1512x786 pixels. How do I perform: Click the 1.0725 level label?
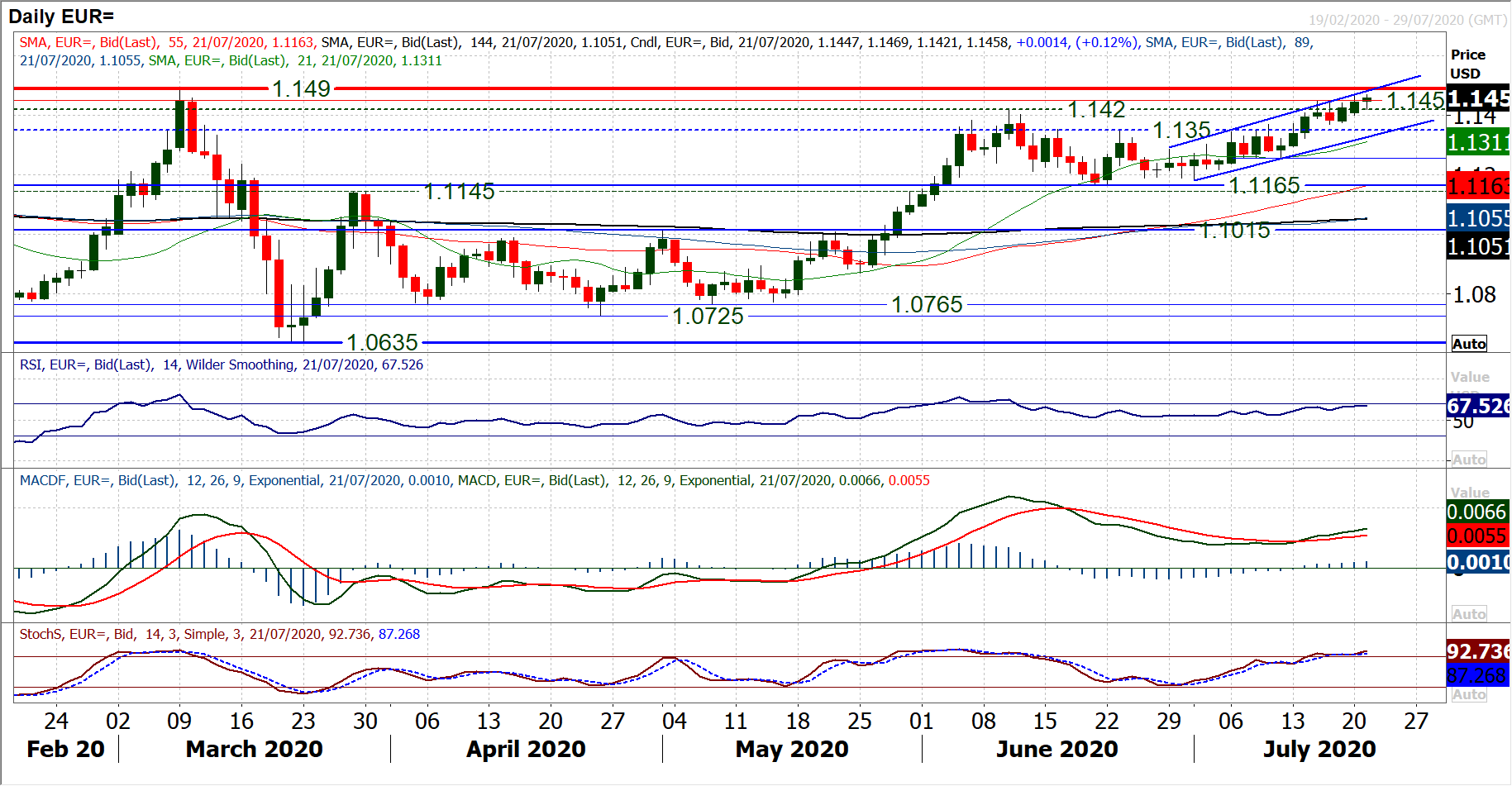pos(708,317)
